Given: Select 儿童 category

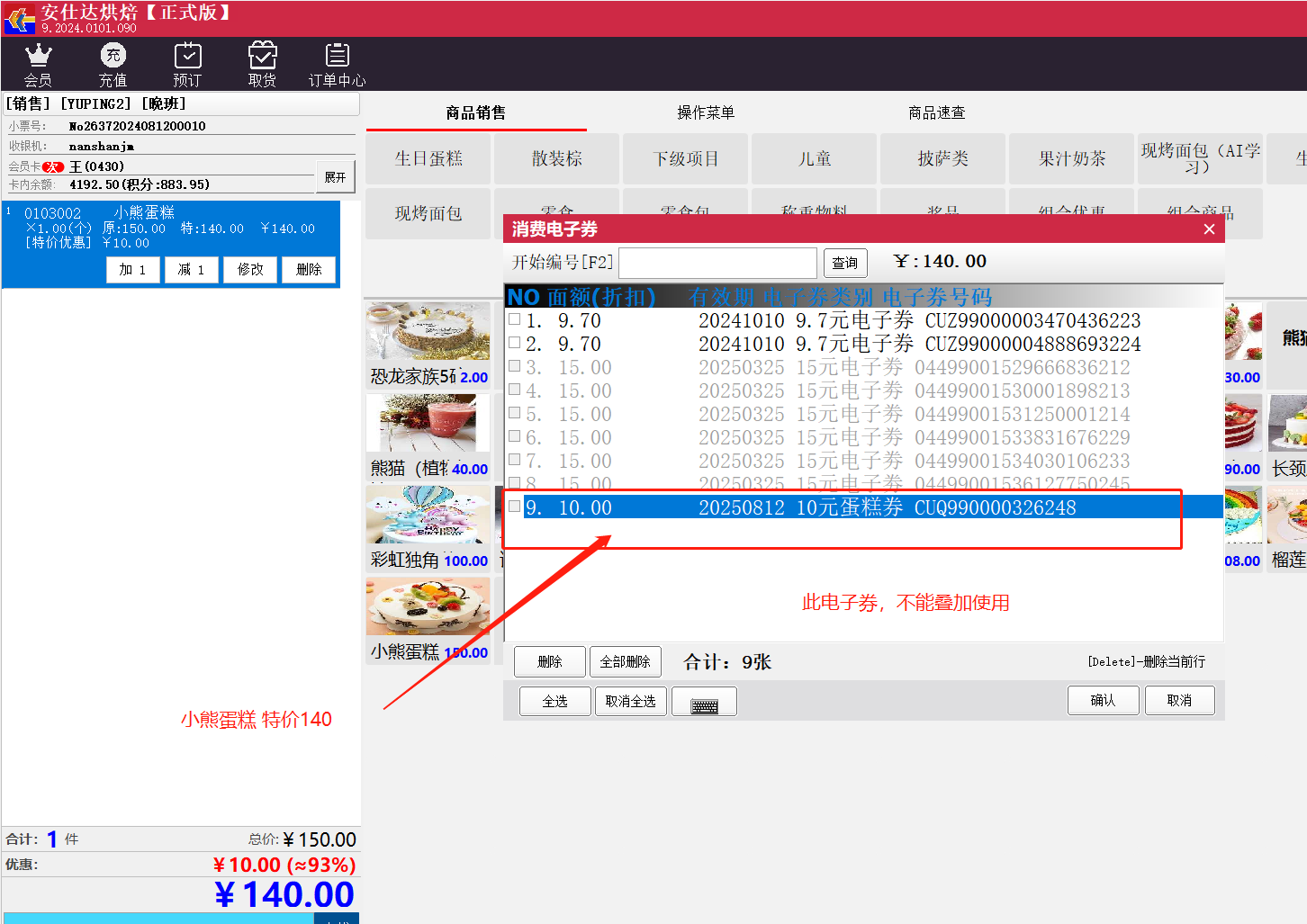Looking at the screenshot, I should [x=815, y=158].
